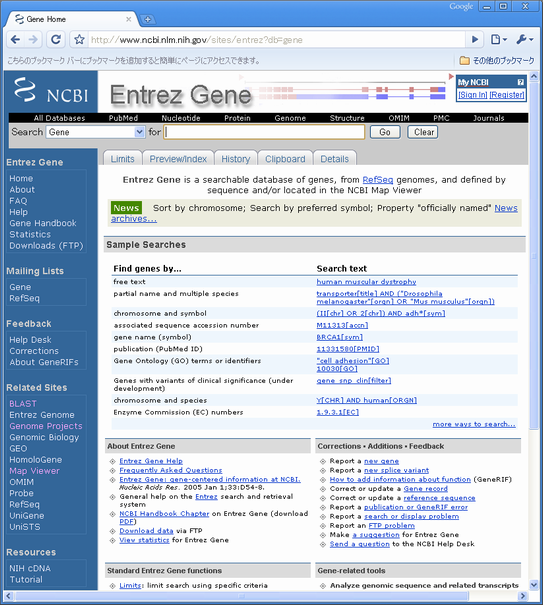The width and height of the screenshot is (543, 605).
Task: Close the Gene Home tab
Action: coord(129,19)
